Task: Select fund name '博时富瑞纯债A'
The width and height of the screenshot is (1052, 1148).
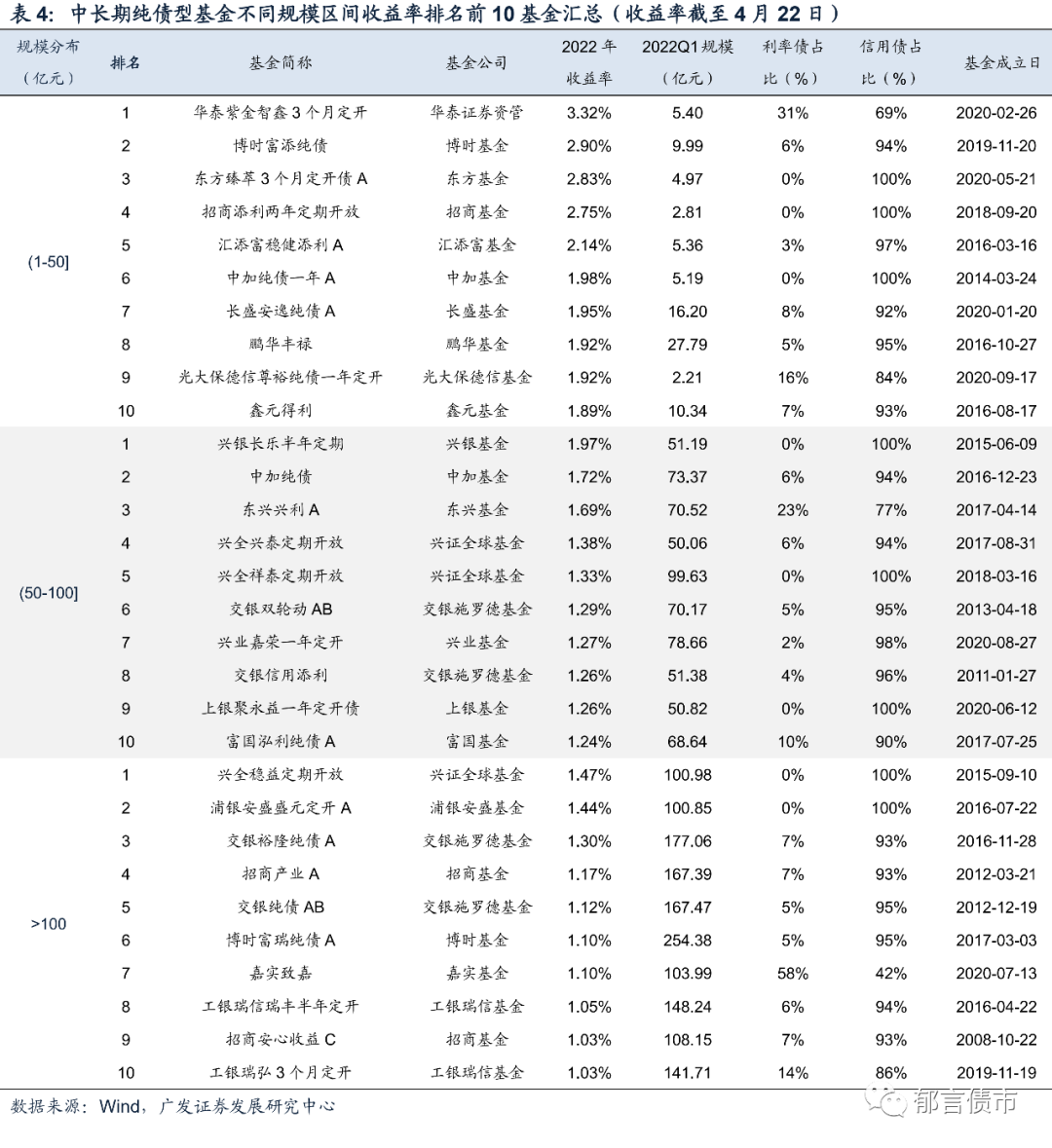Action: [281, 940]
